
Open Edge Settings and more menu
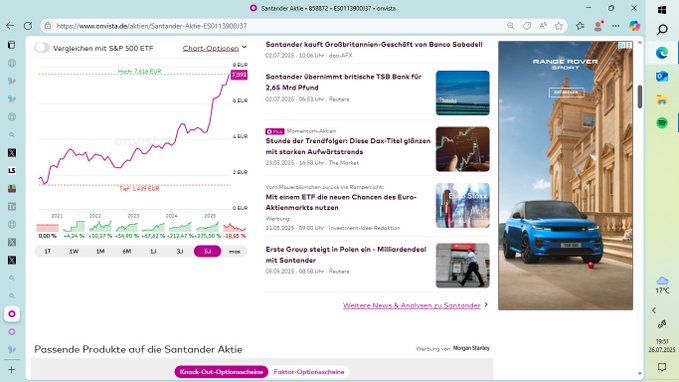pyautogui.click(x=615, y=26)
